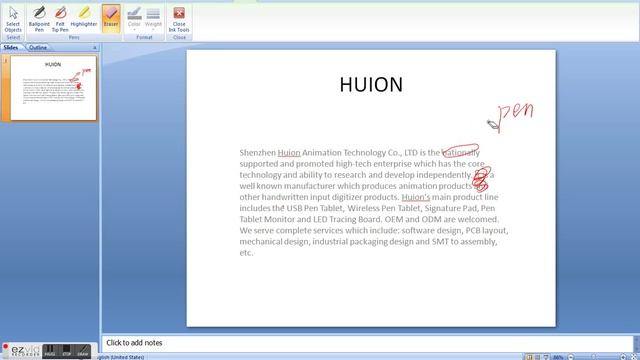Open ezvid Draw tool

pyautogui.click(x=83, y=351)
